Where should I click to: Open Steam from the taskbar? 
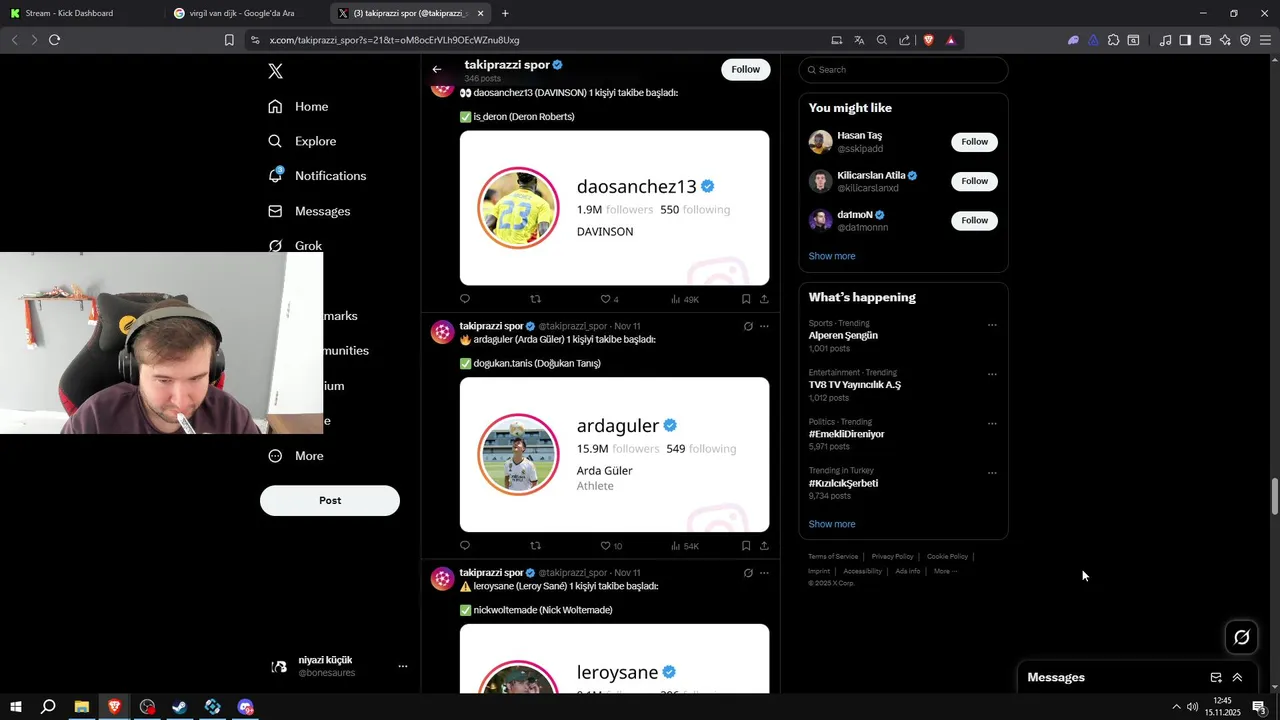(180, 707)
